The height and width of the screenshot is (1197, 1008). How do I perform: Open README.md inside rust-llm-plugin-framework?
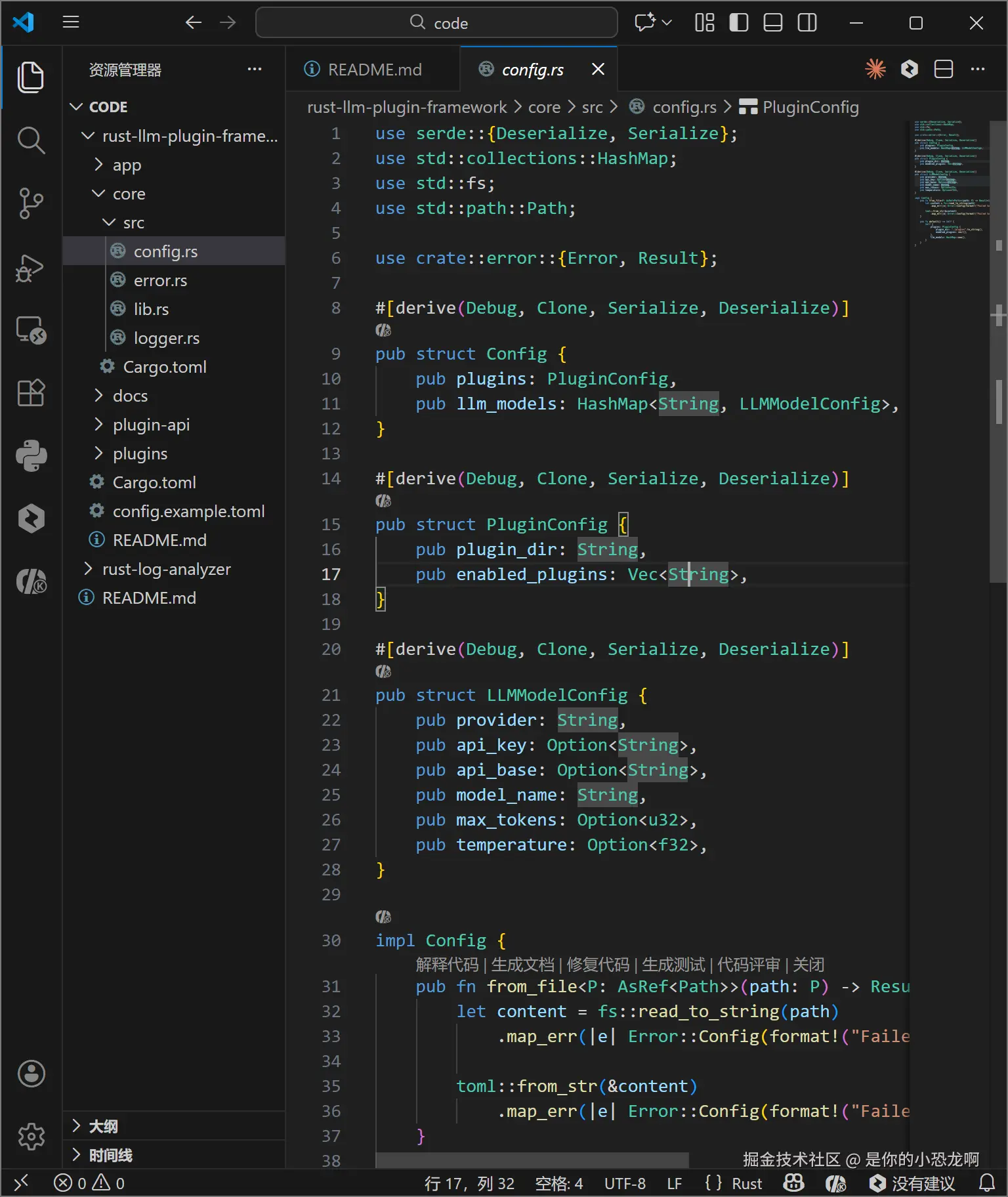pos(174,540)
